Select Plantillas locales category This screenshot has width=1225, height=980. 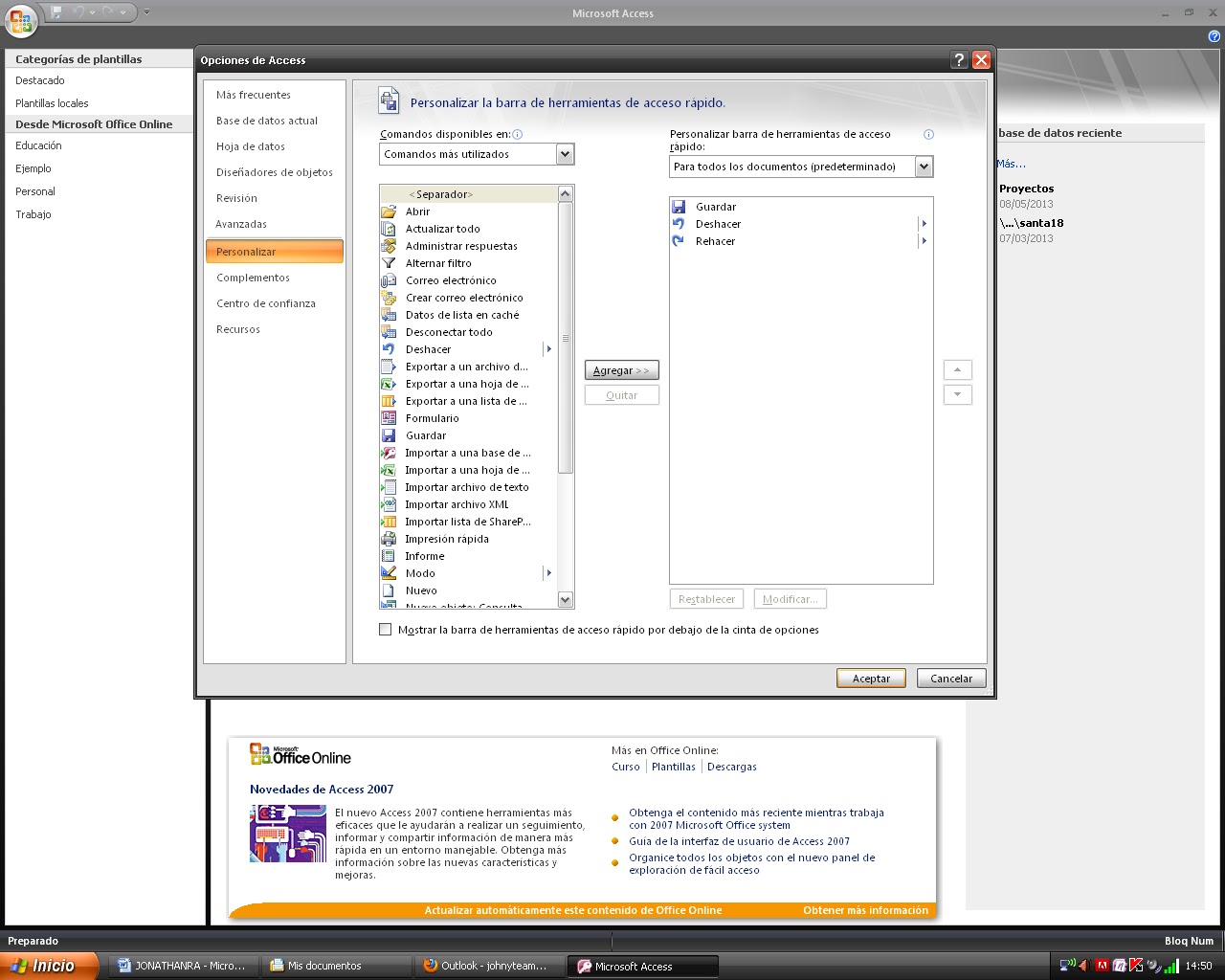pyautogui.click(x=52, y=103)
